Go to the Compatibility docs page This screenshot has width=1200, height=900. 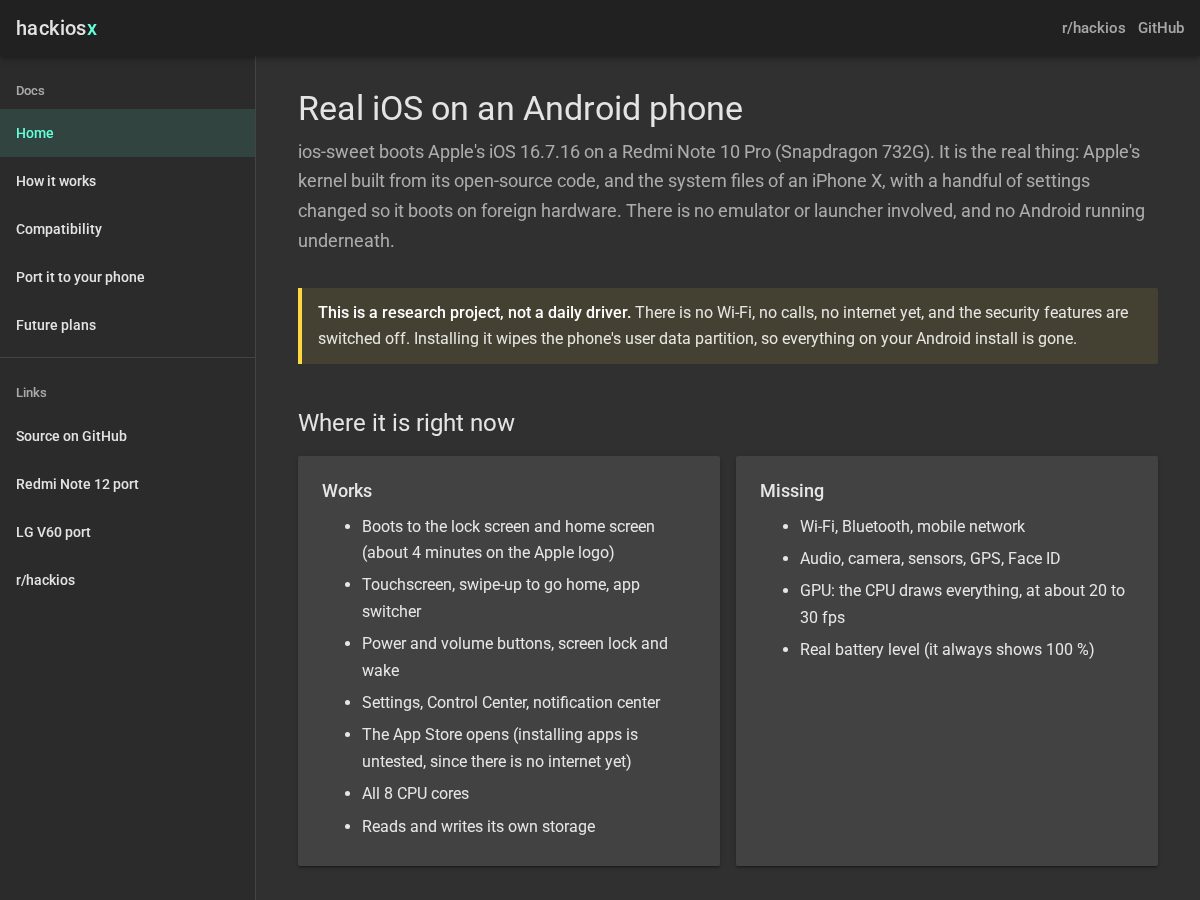tap(128, 229)
